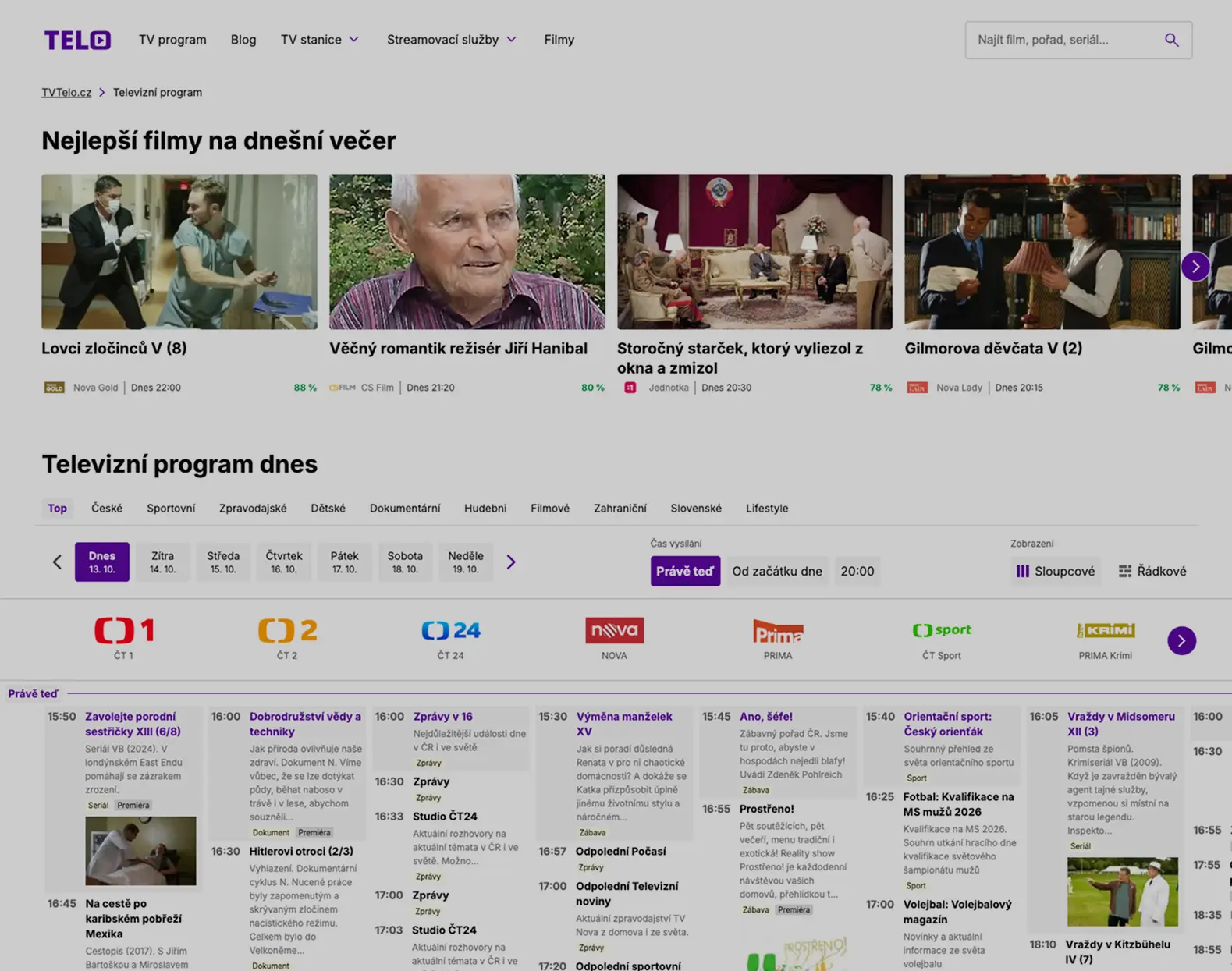Switch to the Dokumentární tab
Screen dimensions: 1232x971
coord(404,508)
